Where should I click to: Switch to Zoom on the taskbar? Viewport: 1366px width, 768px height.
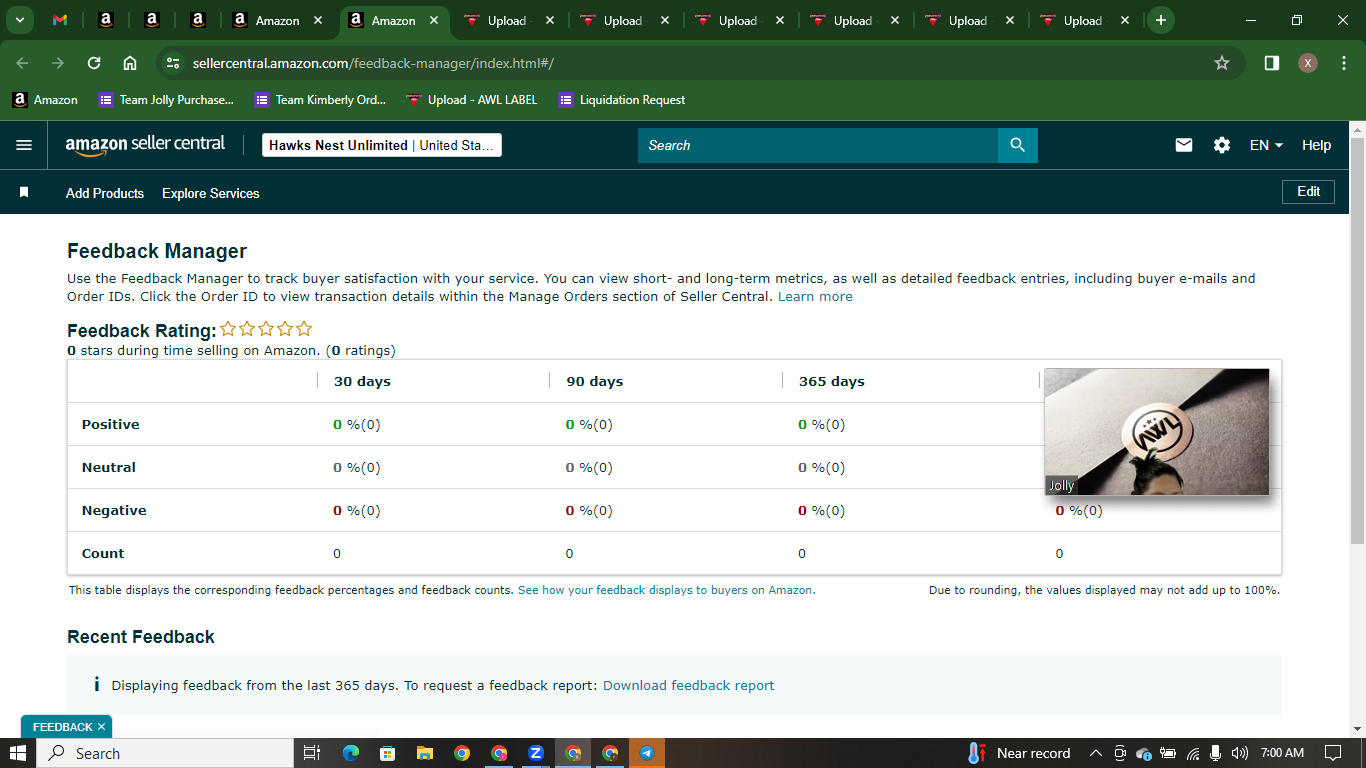coord(536,753)
